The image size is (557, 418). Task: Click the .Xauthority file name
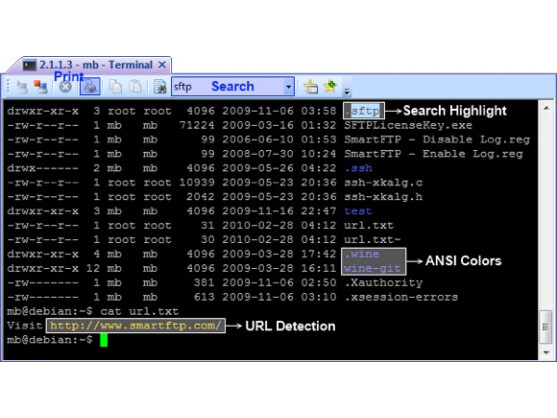tap(383, 283)
